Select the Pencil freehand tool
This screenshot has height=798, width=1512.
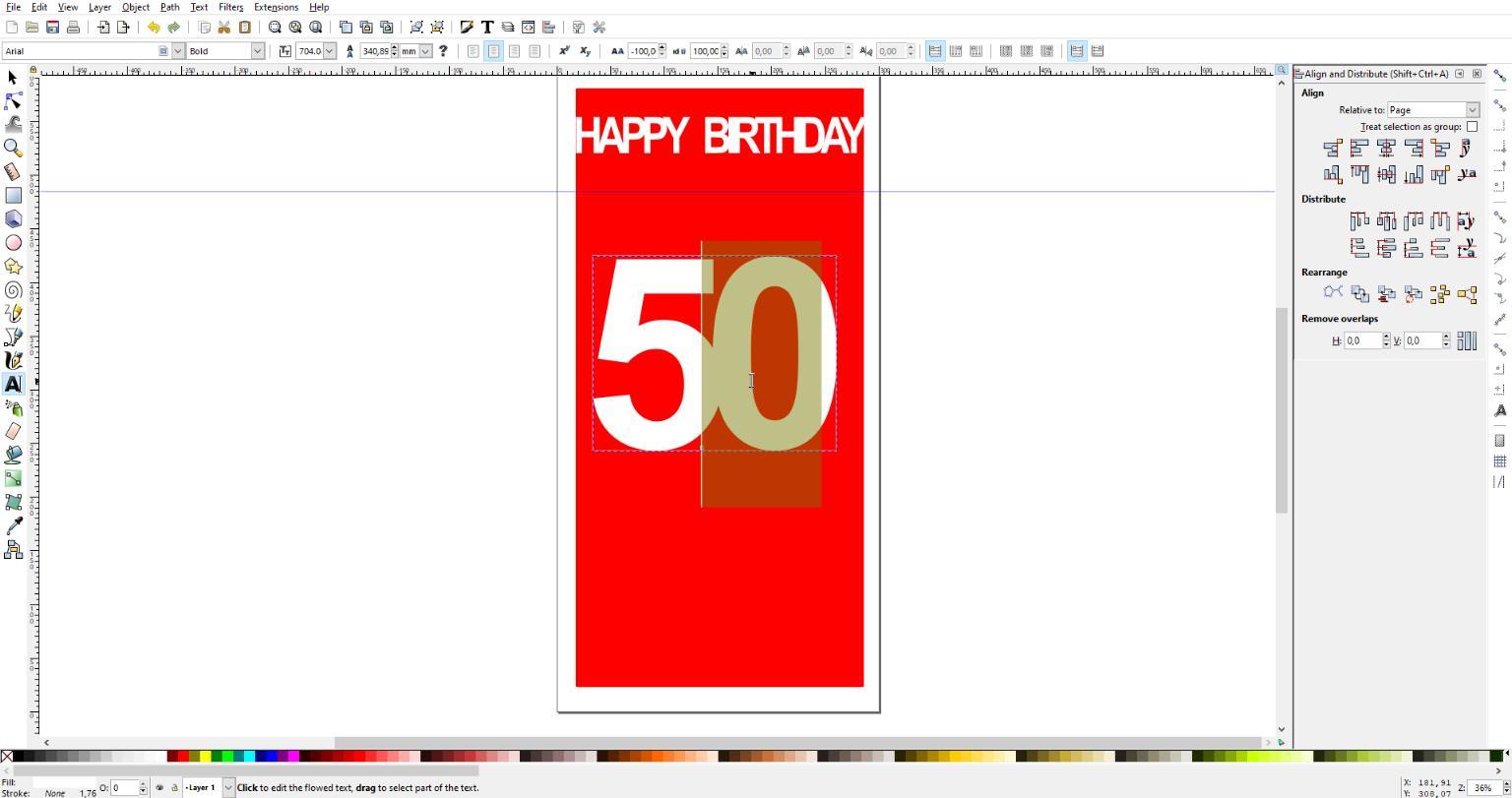13,314
